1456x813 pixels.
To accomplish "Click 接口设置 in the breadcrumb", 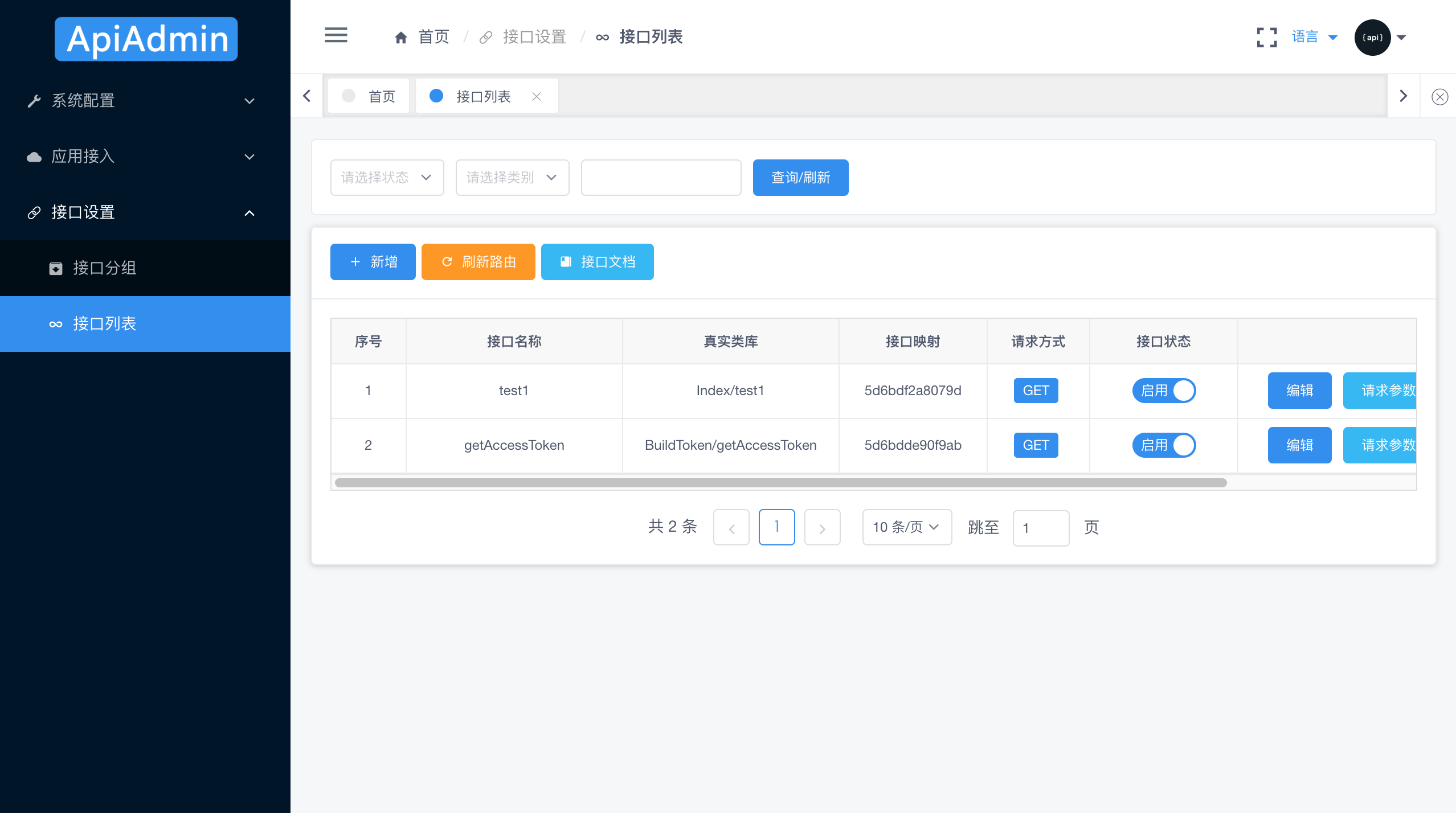I will pyautogui.click(x=534, y=38).
